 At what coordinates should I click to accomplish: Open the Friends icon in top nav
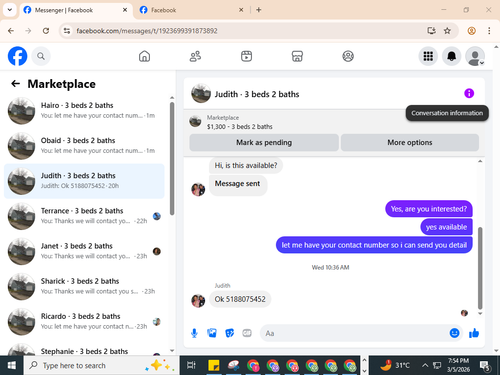click(x=195, y=56)
